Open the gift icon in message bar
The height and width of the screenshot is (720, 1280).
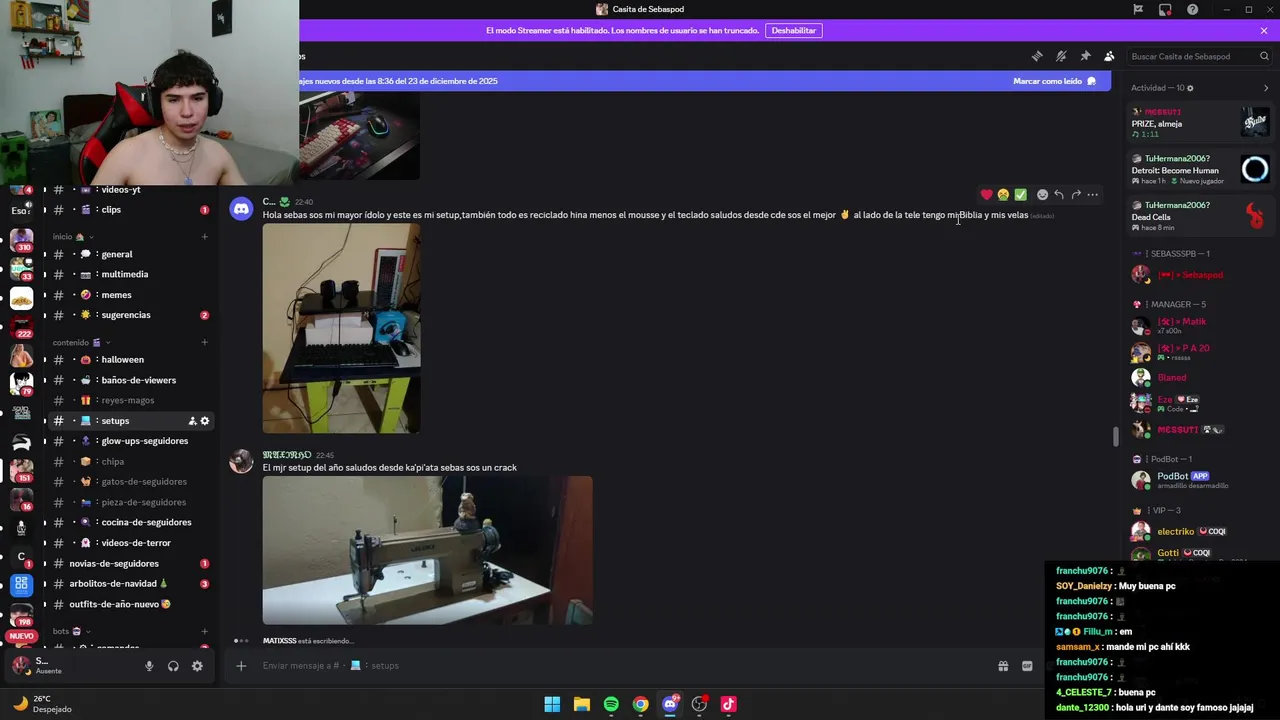[x=1003, y=666]
